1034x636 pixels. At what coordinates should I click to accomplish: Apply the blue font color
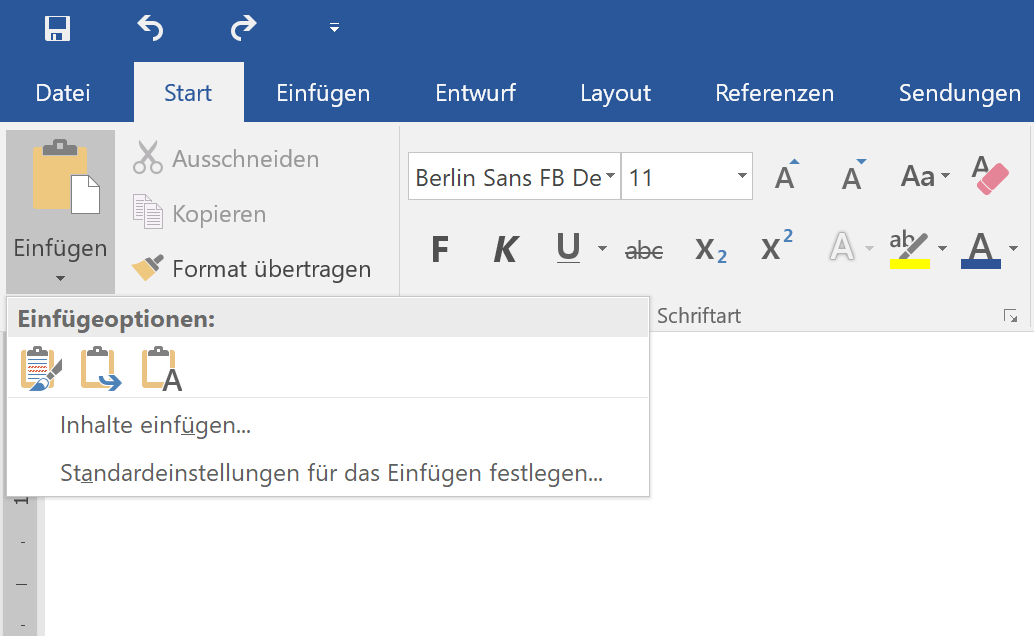(981, 249)
